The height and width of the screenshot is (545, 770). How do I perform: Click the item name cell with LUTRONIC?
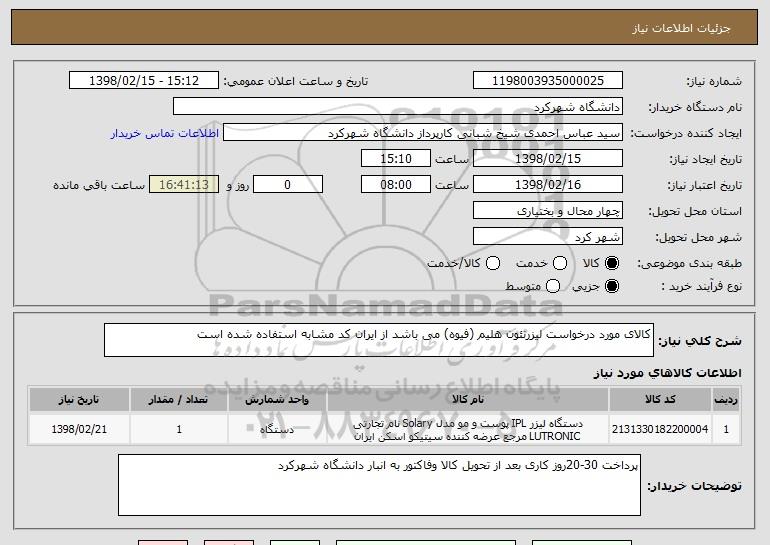point(468,430)
